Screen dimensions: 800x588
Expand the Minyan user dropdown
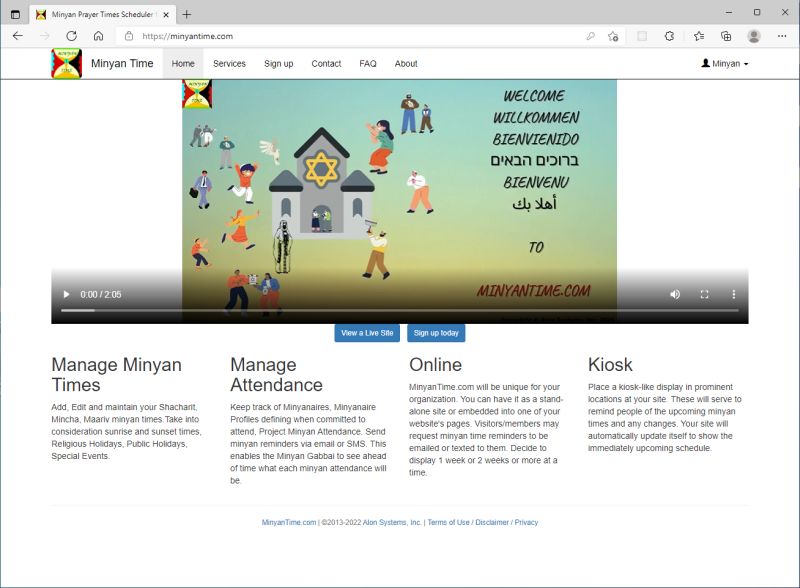click(x=725, y=64)
